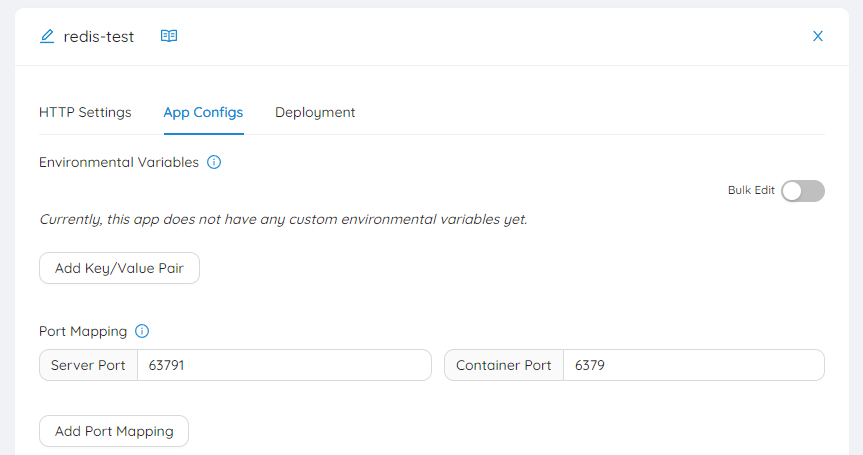
Task: Close the redis-test panel with X
Action: tap(817, 36)
